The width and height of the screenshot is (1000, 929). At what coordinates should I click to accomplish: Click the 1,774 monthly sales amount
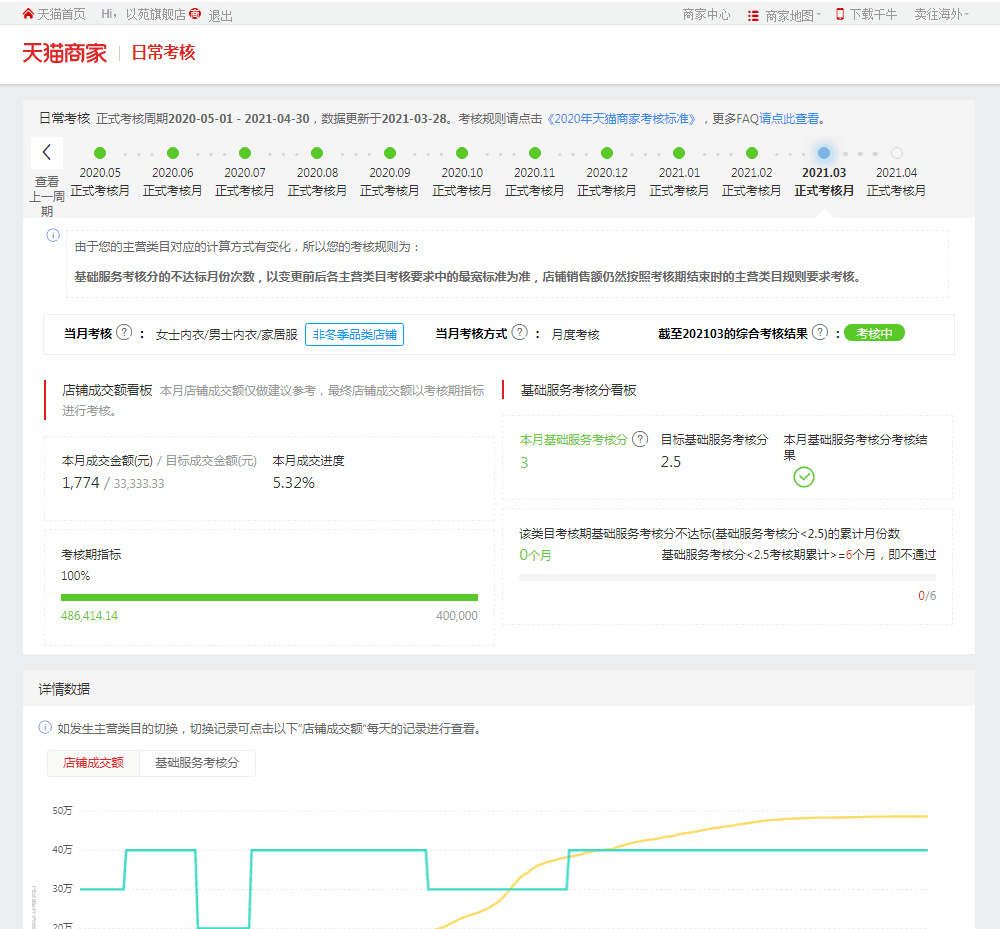[x=80, y=483]
